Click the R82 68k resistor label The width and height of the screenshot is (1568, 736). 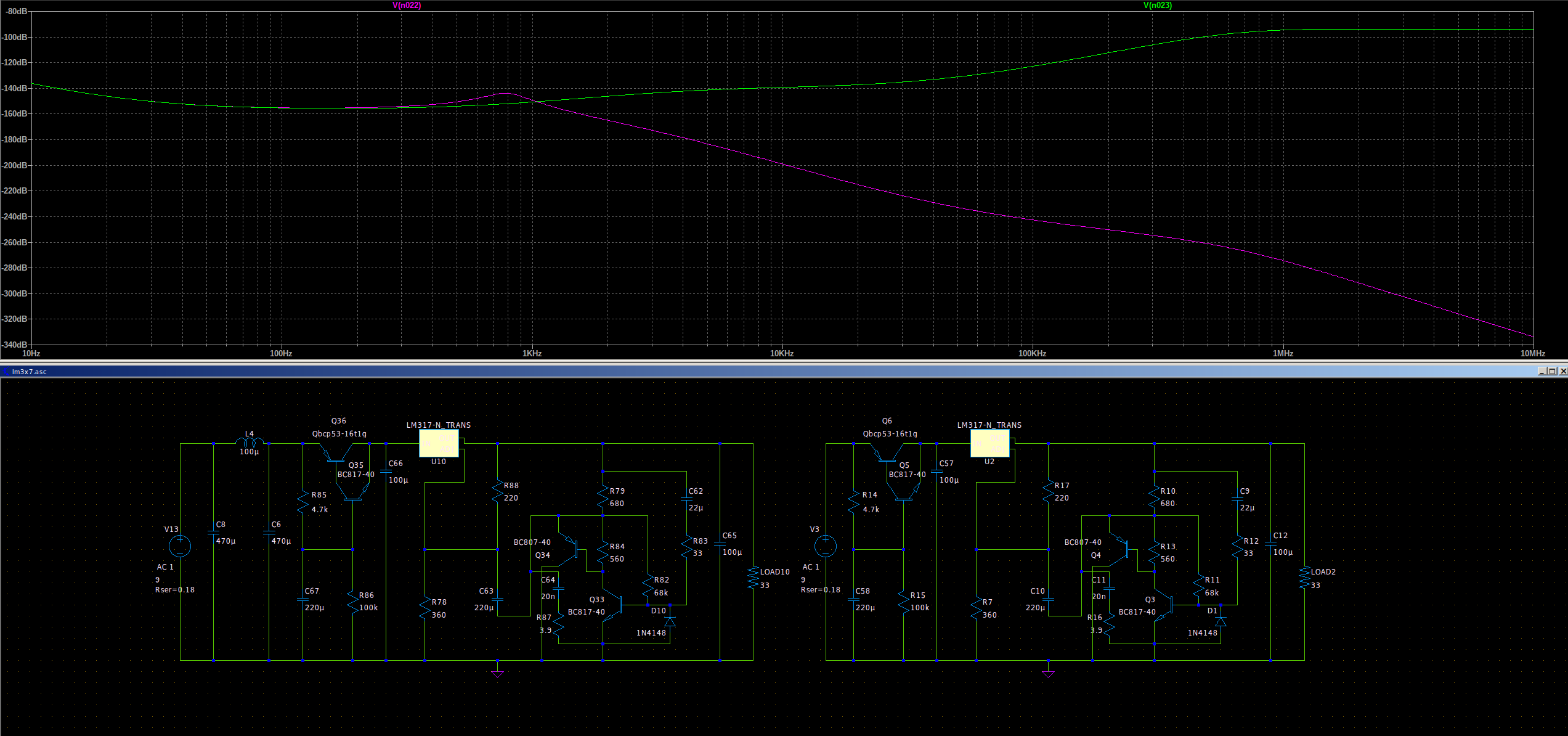click(x=661, y=586)
